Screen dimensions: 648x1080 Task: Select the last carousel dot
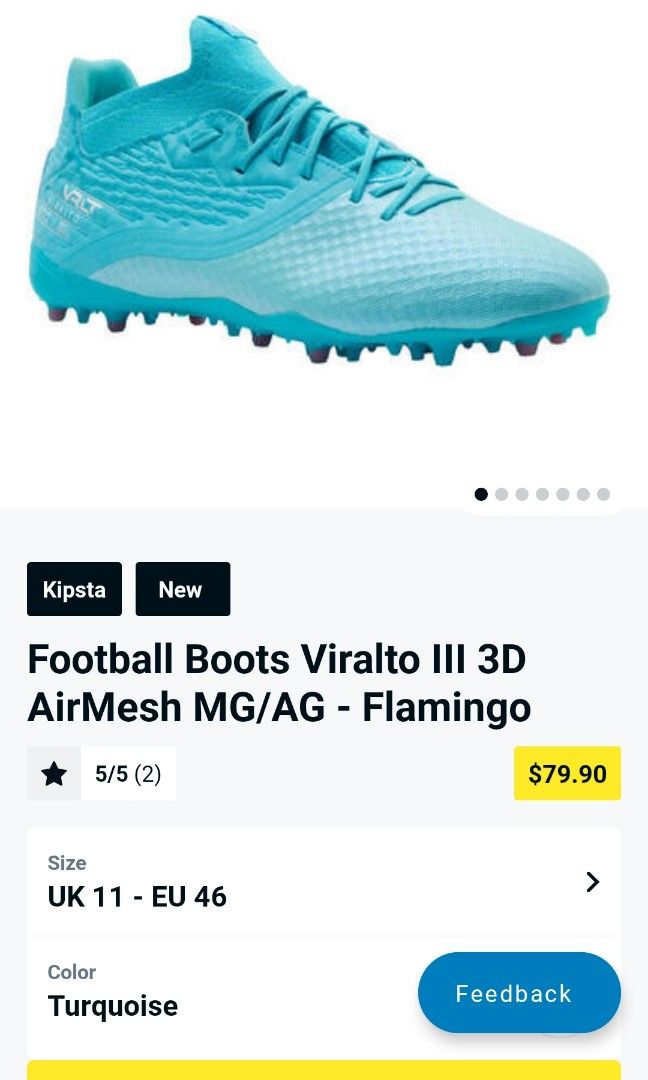coord(601,493)
